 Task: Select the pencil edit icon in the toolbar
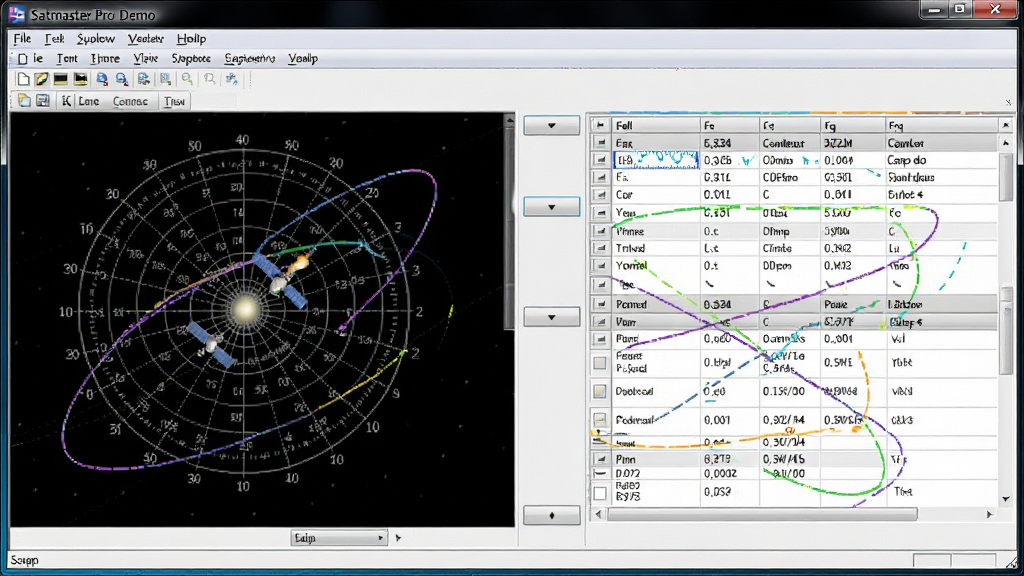[x=42, y=80]
